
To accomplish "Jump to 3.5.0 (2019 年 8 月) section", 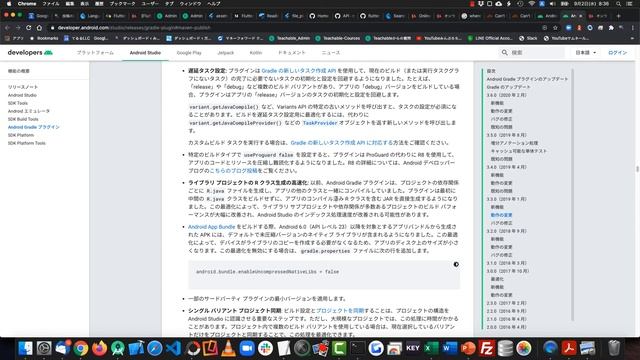I will 506,135.
